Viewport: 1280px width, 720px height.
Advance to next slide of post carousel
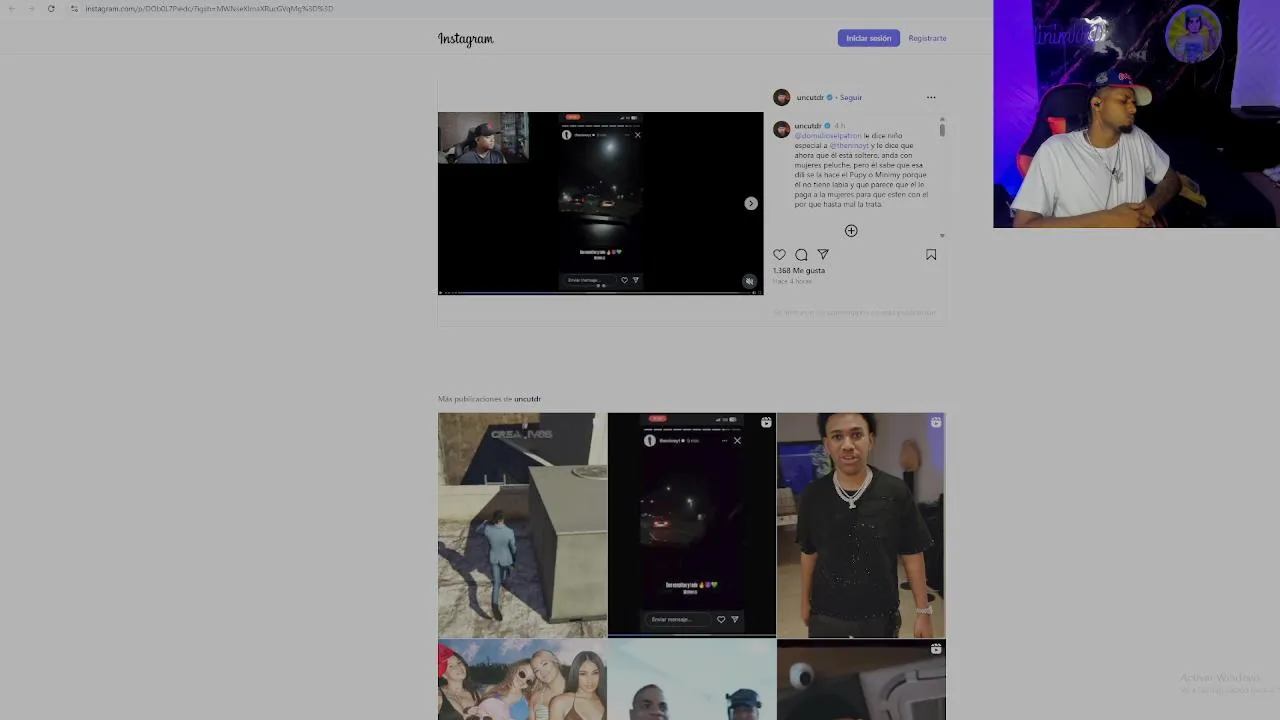click(x=751, y=203)
